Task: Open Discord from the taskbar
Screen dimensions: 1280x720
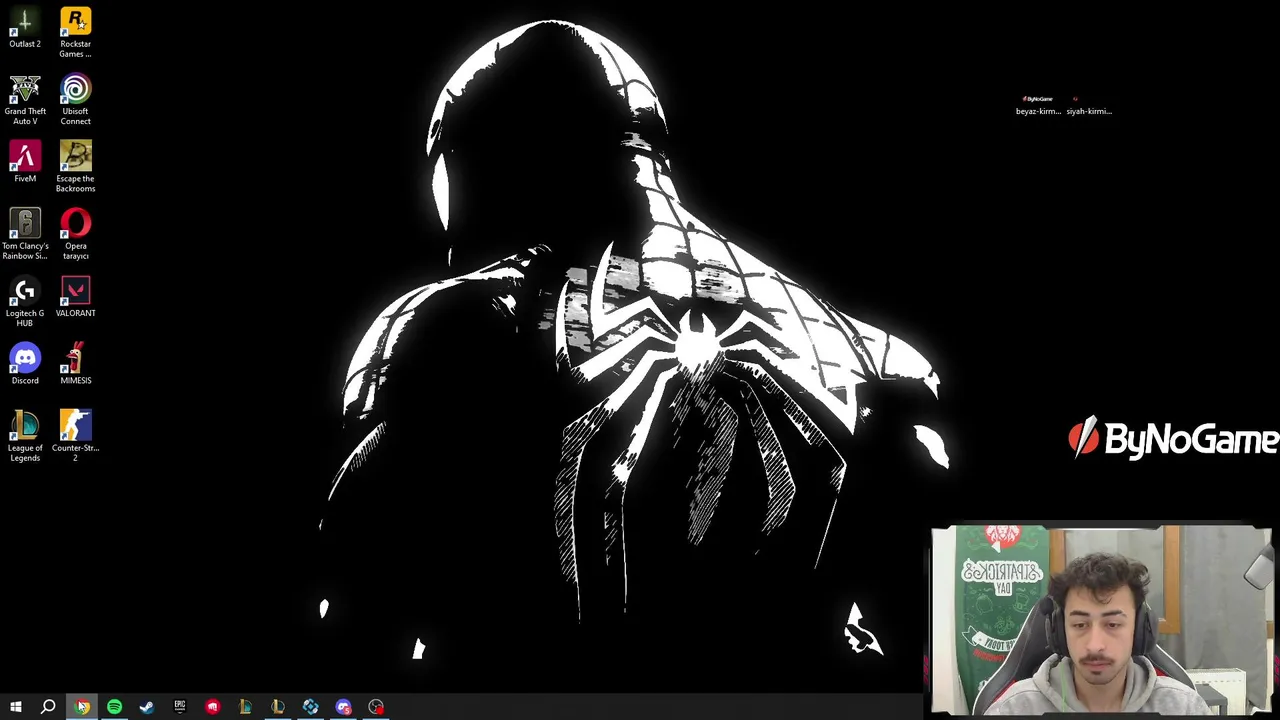Action: click(x=343, y=707)
